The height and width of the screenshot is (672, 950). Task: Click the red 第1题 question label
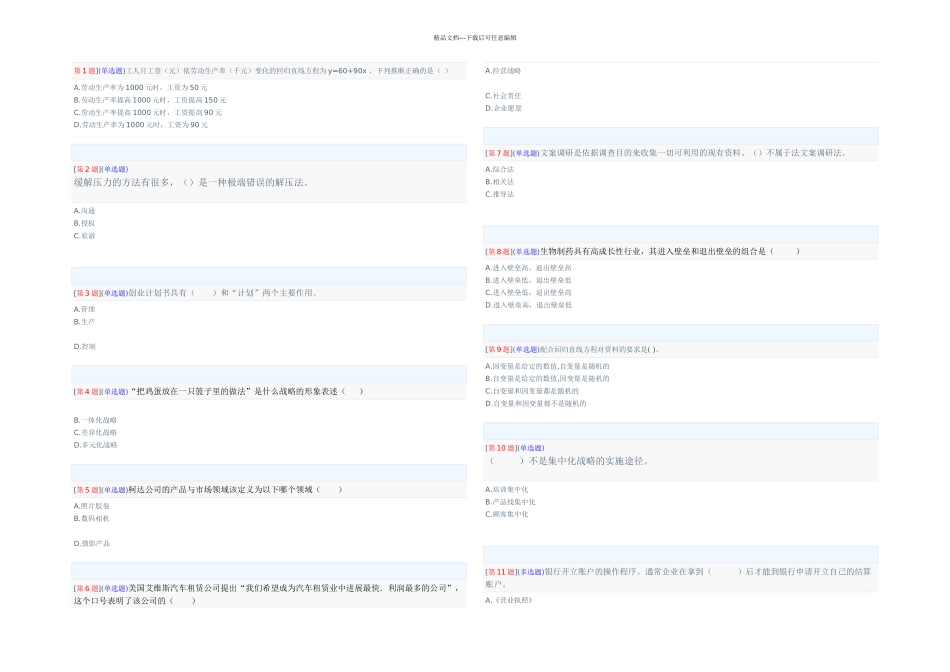86,71
